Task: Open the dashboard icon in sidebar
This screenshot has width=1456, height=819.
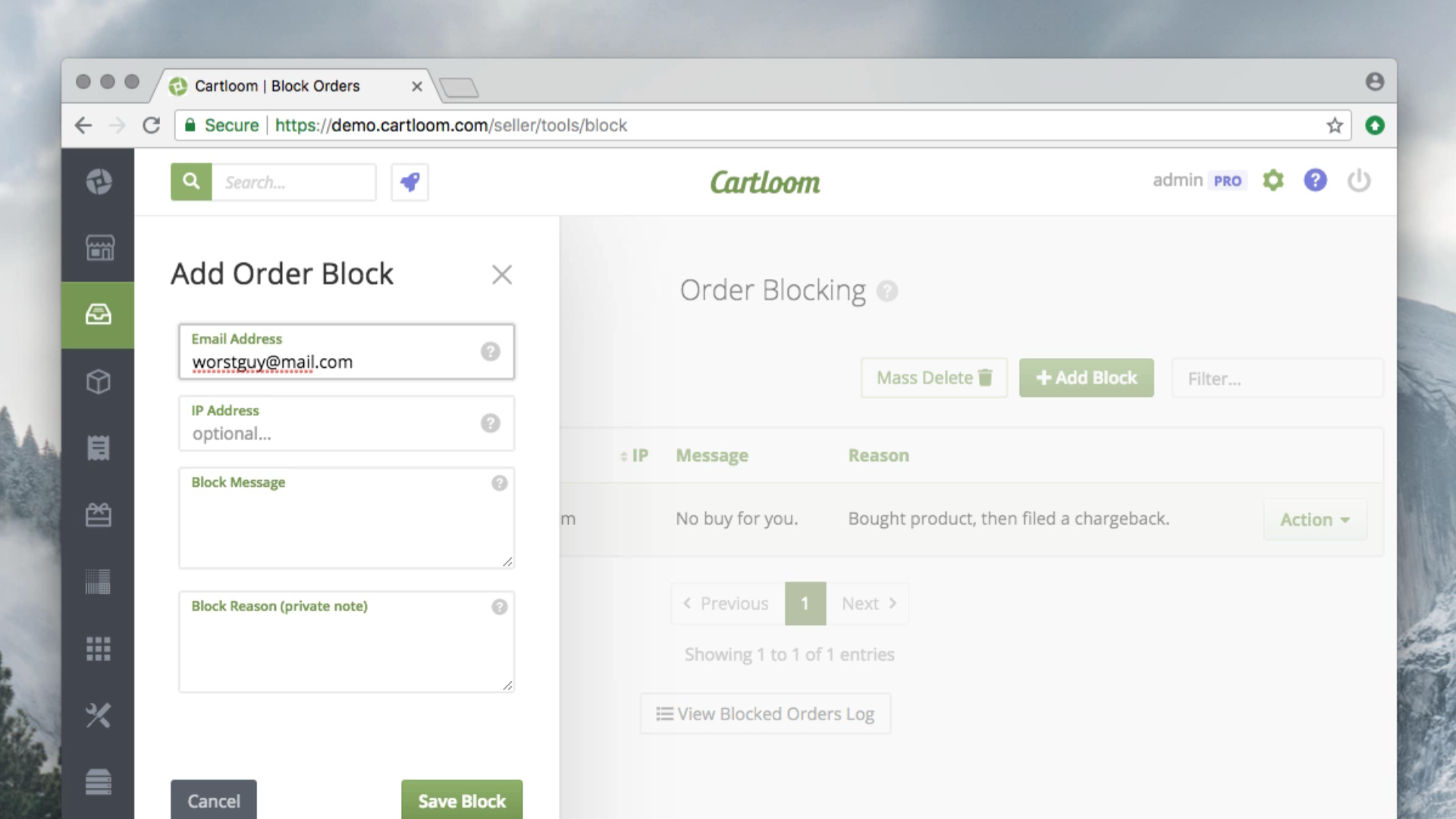Action: tap(99, 181)
